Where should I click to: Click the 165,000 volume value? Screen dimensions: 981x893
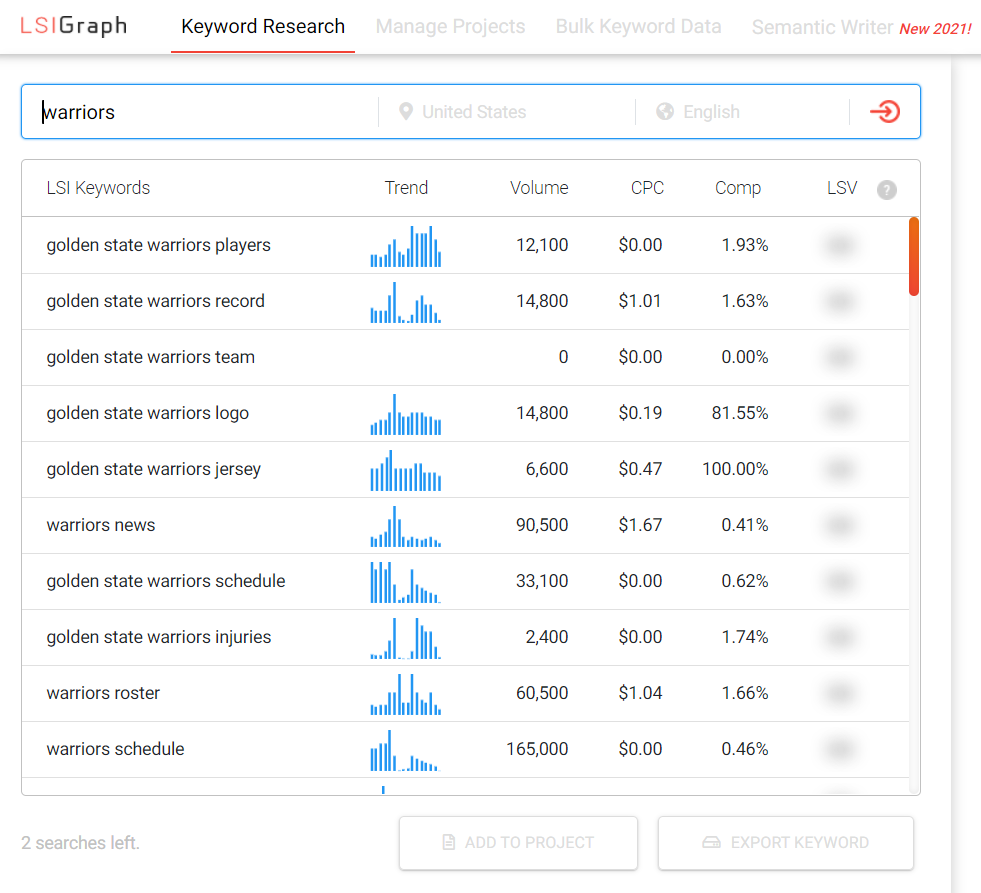click(537, 749)
